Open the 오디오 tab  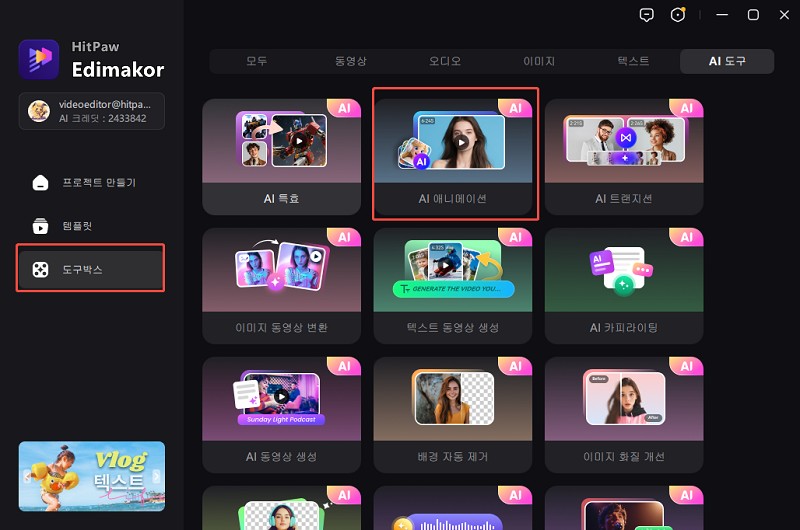click(x=445, y=61)
